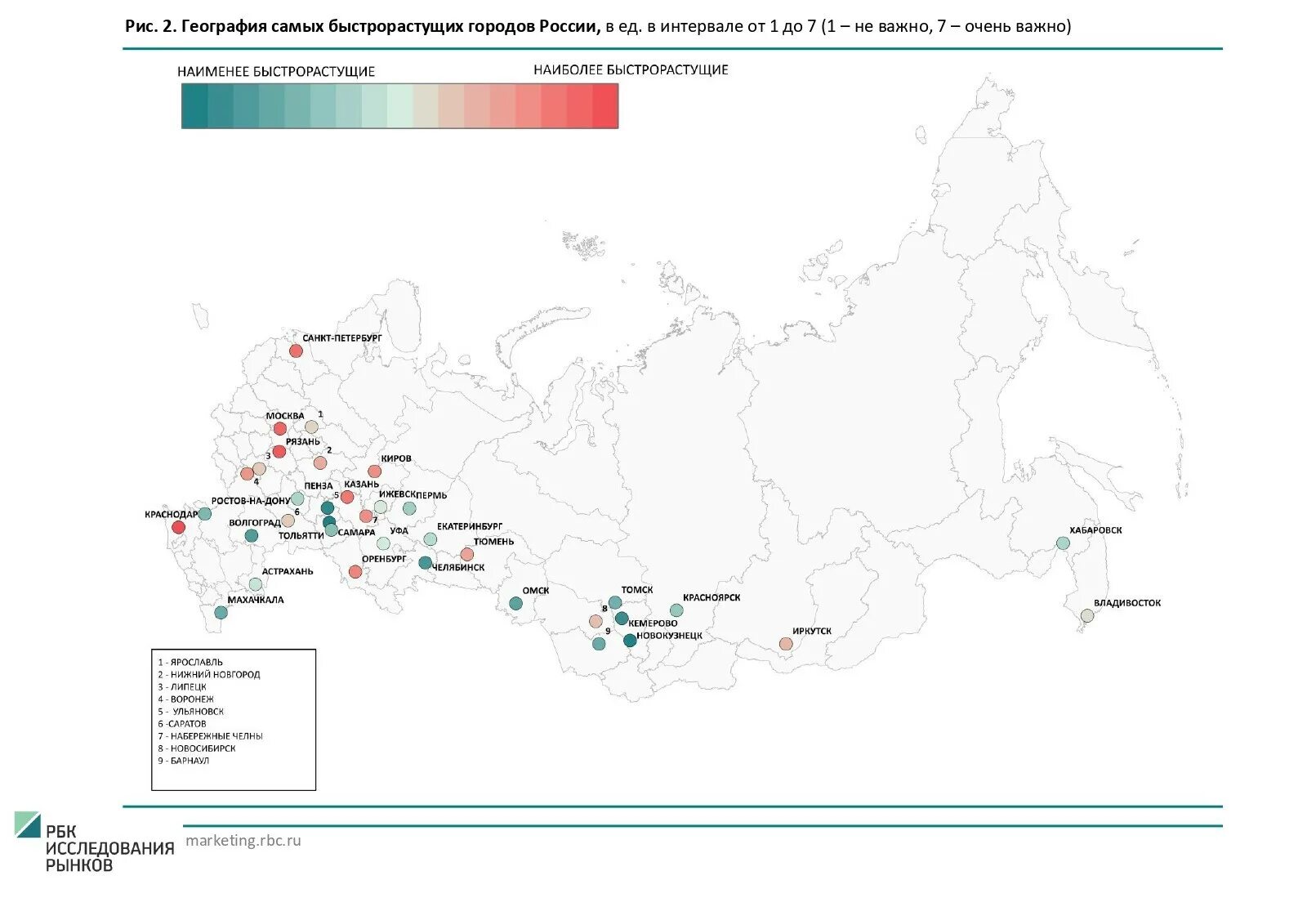This screenshot has width=1316, height=898.
Task: Click legend entry '7 - НАБЕРЕЖНЫЕ ЧЕЛНЫ'
Action: (211, 736)
